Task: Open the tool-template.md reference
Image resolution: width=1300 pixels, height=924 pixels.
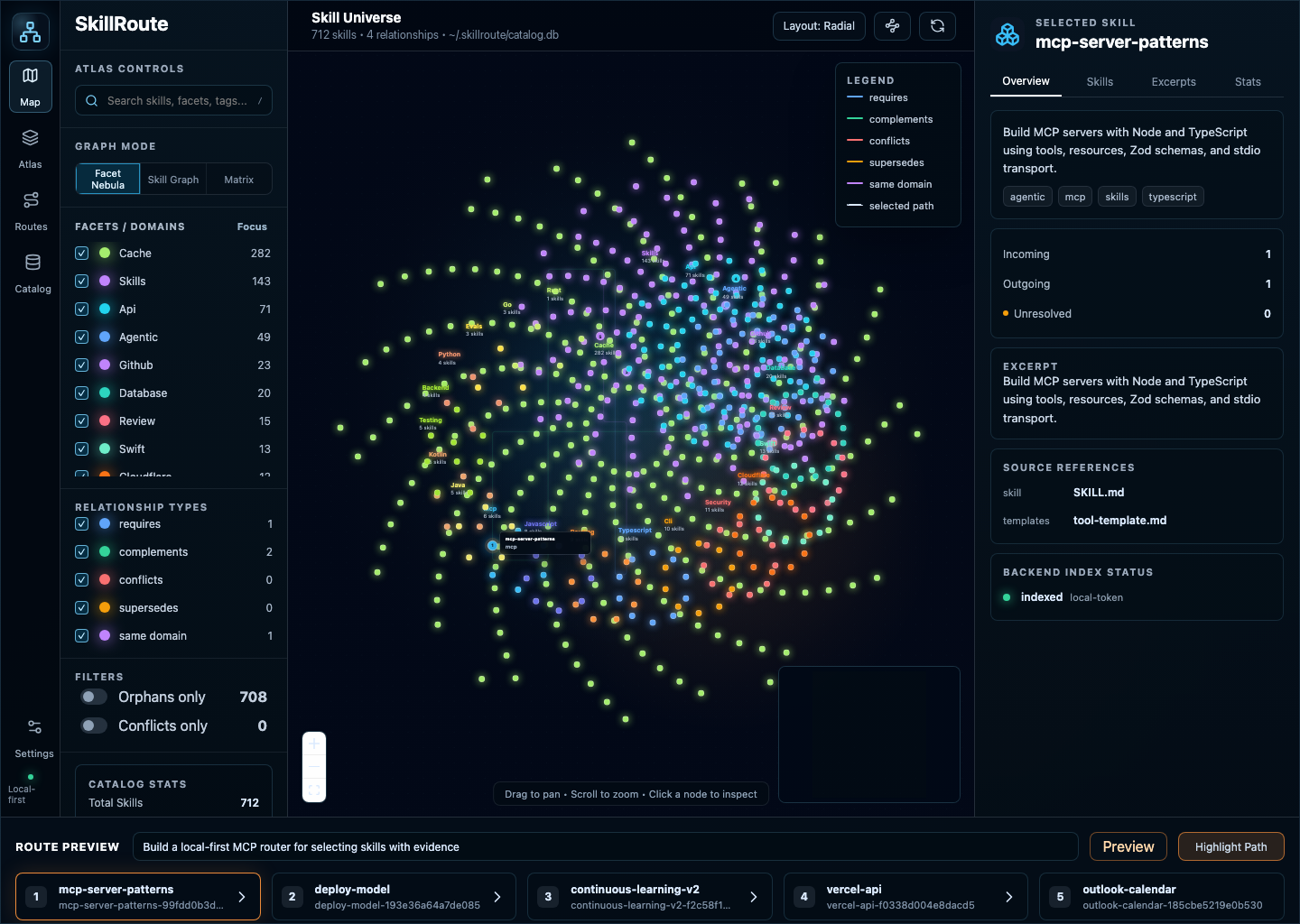Action: click(1119, 521)
